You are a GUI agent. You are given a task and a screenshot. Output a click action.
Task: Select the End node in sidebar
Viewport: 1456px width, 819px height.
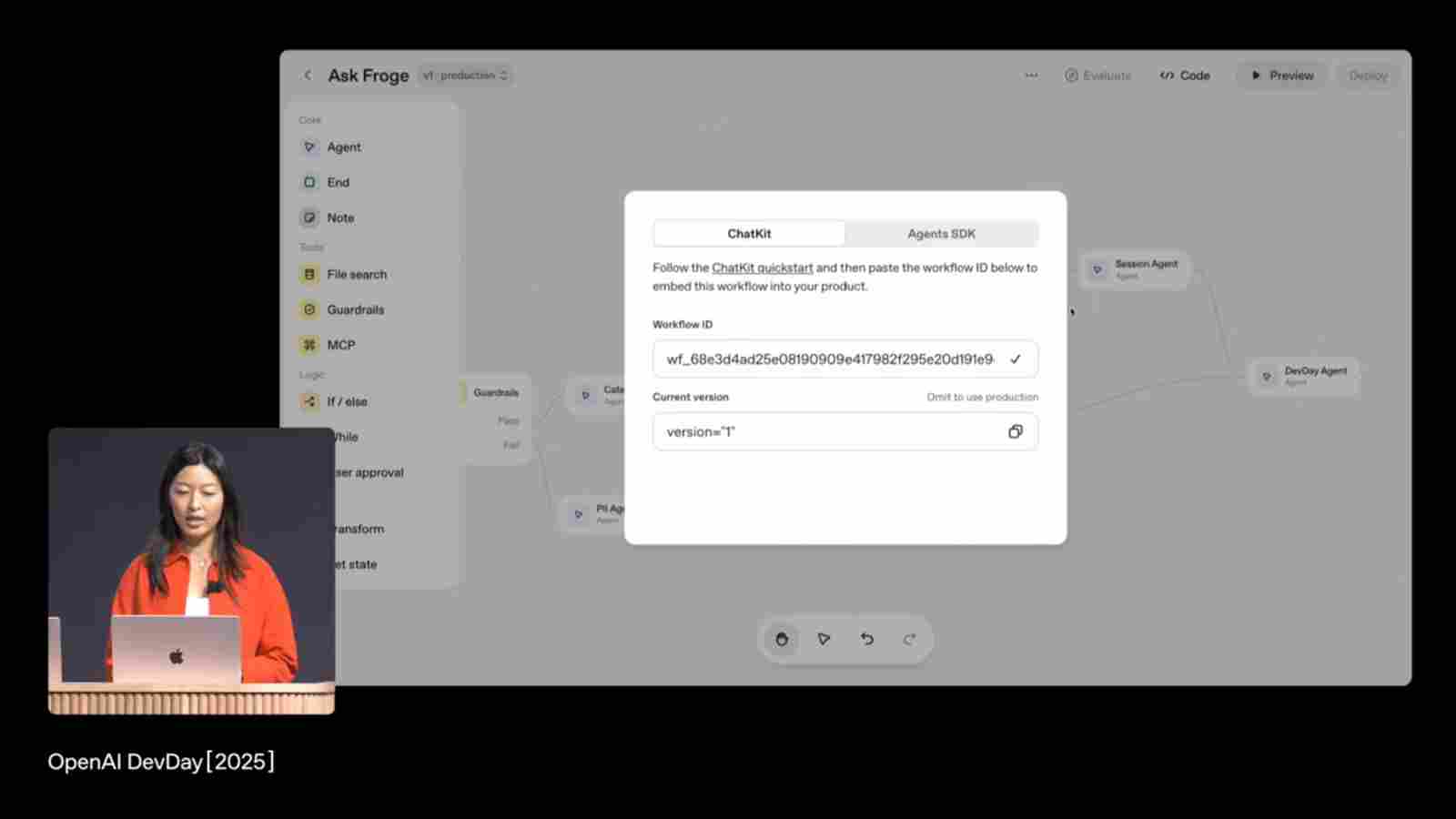(338, 182)
